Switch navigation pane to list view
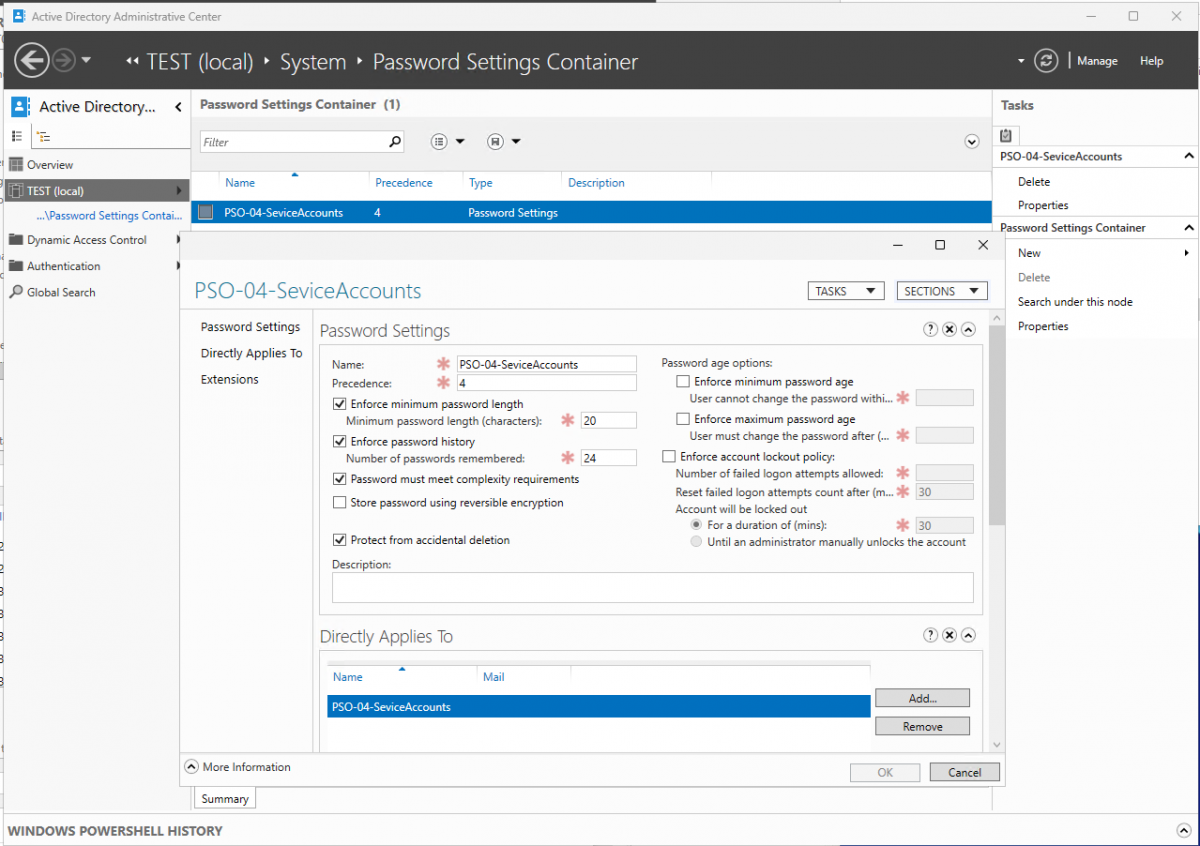The width and height of the screenshot is (1200, 846). click(17, 137)
